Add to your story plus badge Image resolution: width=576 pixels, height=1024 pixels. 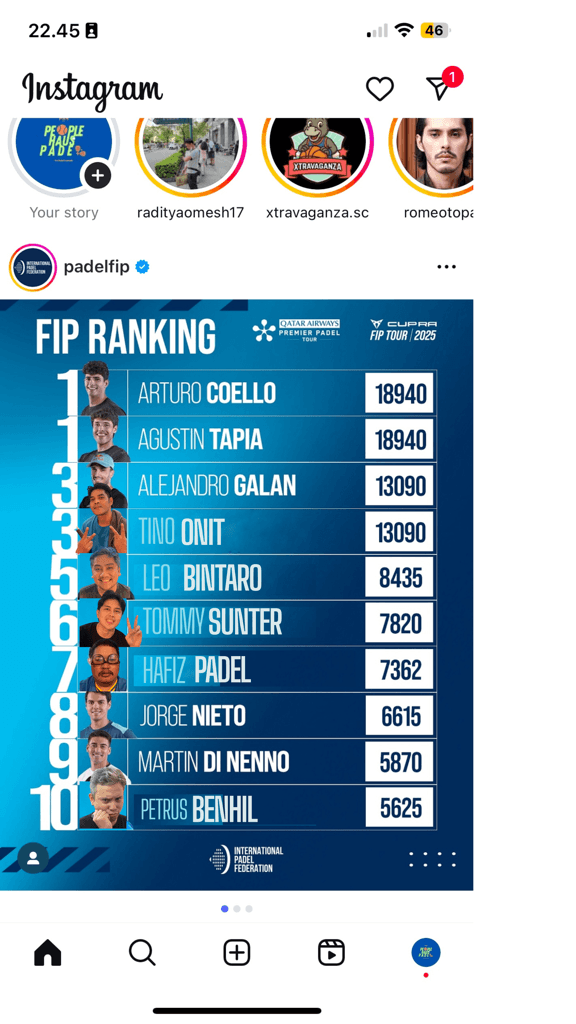coord(97,176)
